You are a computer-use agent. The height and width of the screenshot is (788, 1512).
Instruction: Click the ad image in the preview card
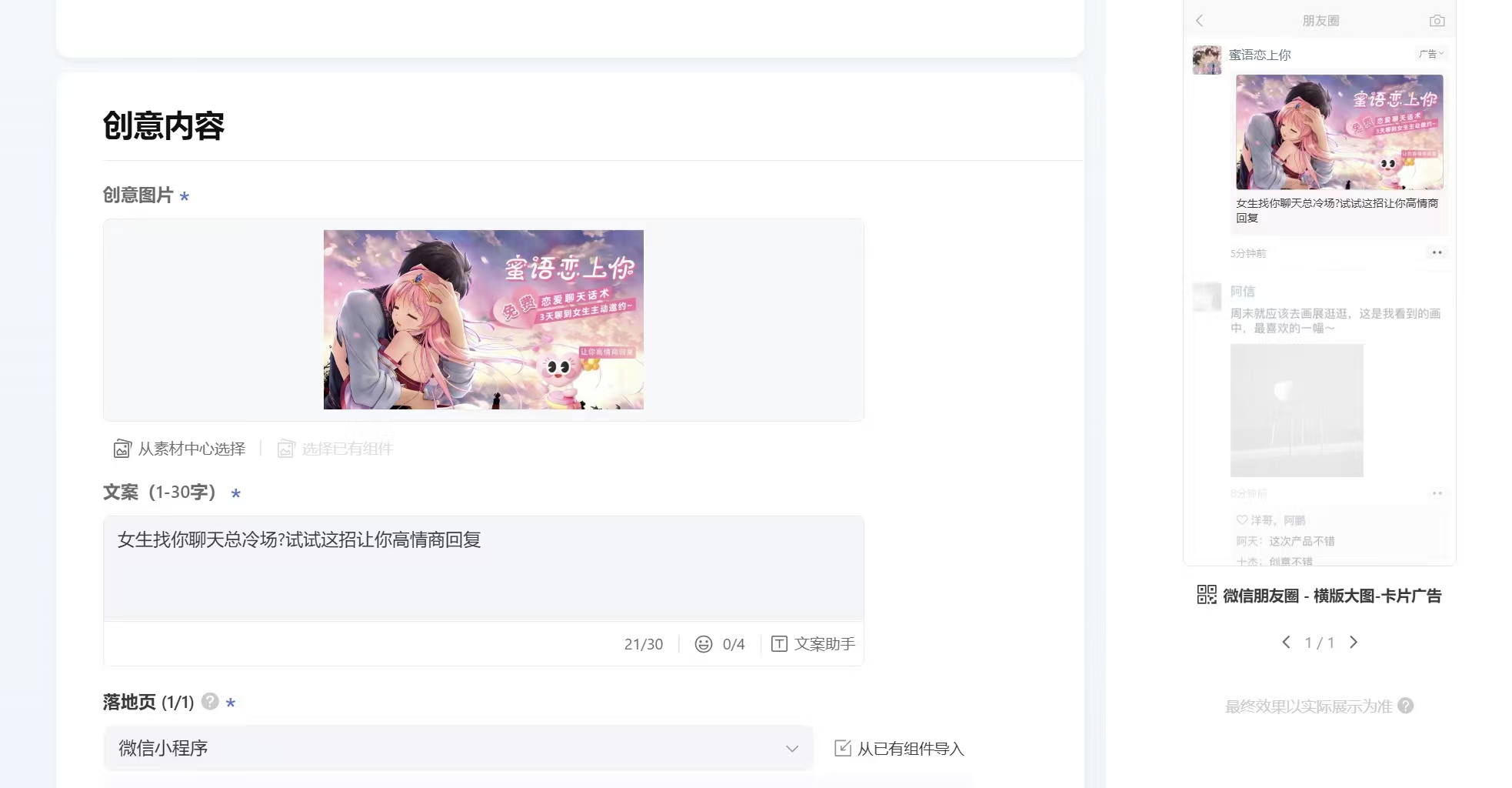[x=1340, y=132]
